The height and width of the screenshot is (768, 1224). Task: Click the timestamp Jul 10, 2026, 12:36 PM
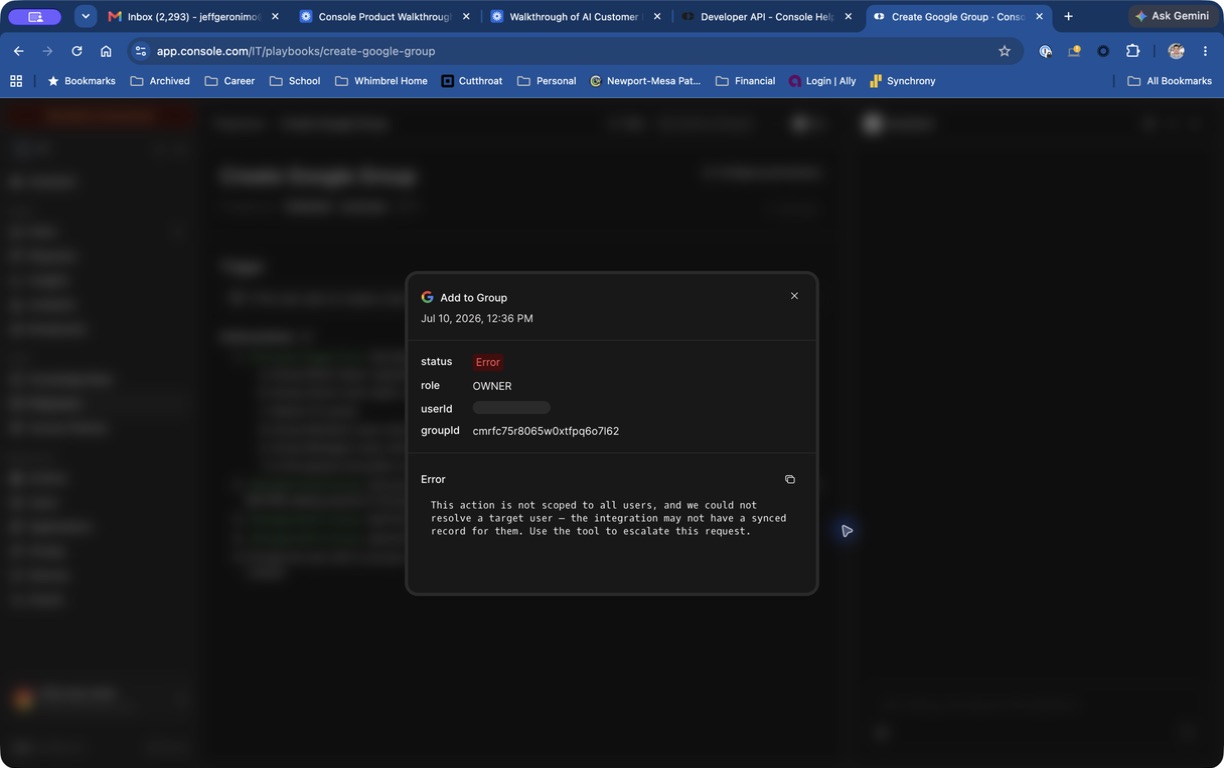click(477, 319)
